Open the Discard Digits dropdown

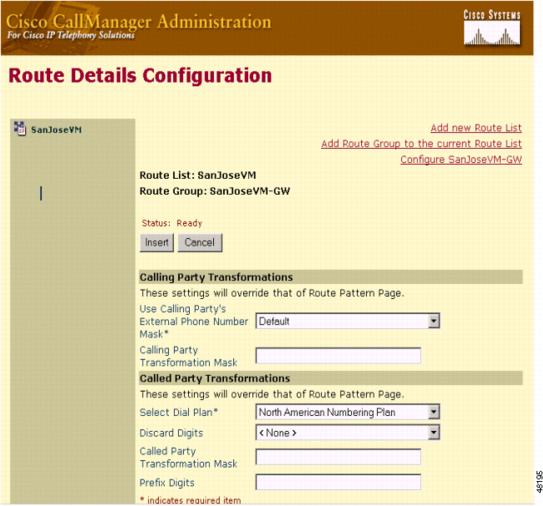(x=348, y=433)
